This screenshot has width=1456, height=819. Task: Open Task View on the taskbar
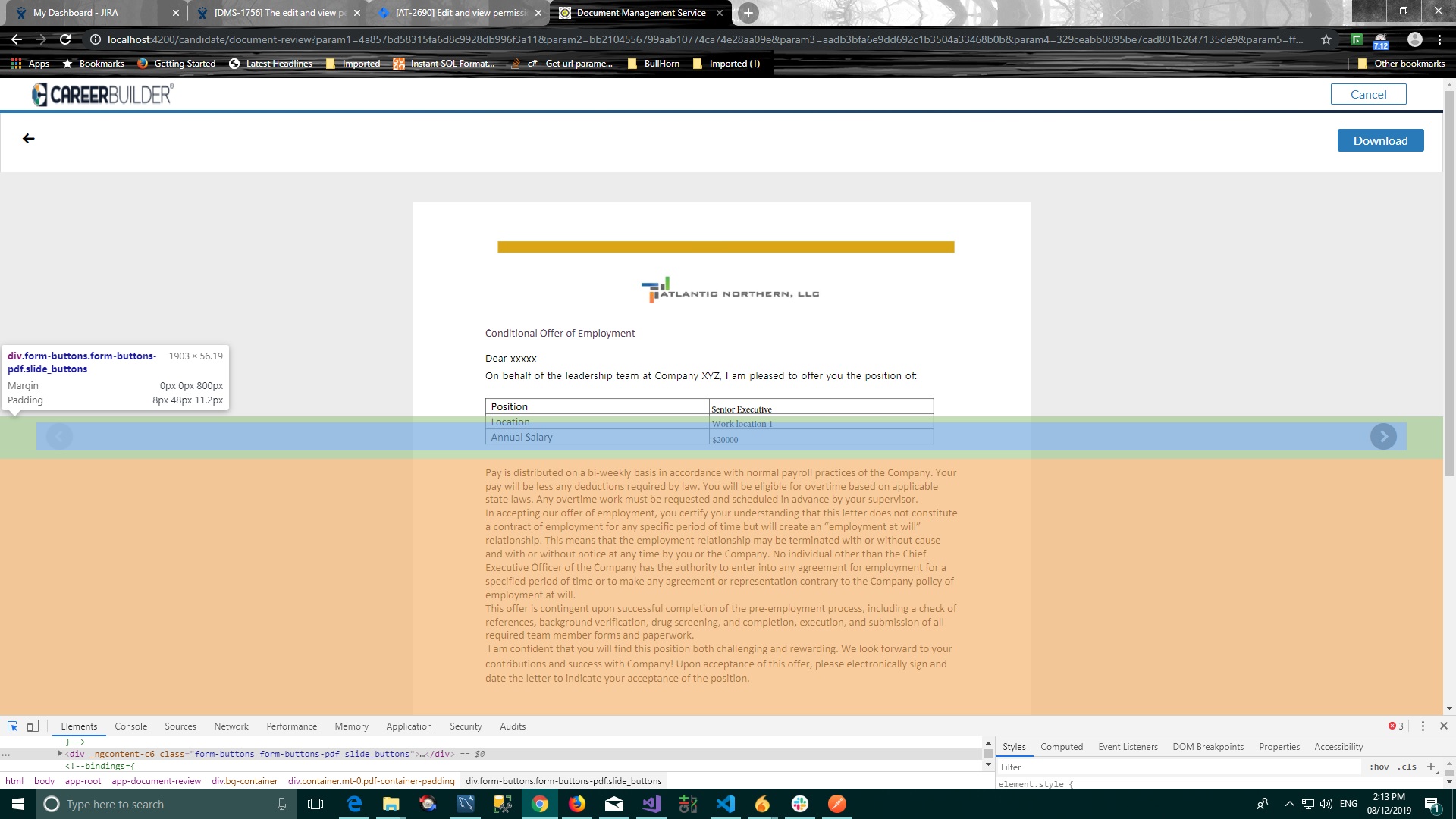coord(315,804)
